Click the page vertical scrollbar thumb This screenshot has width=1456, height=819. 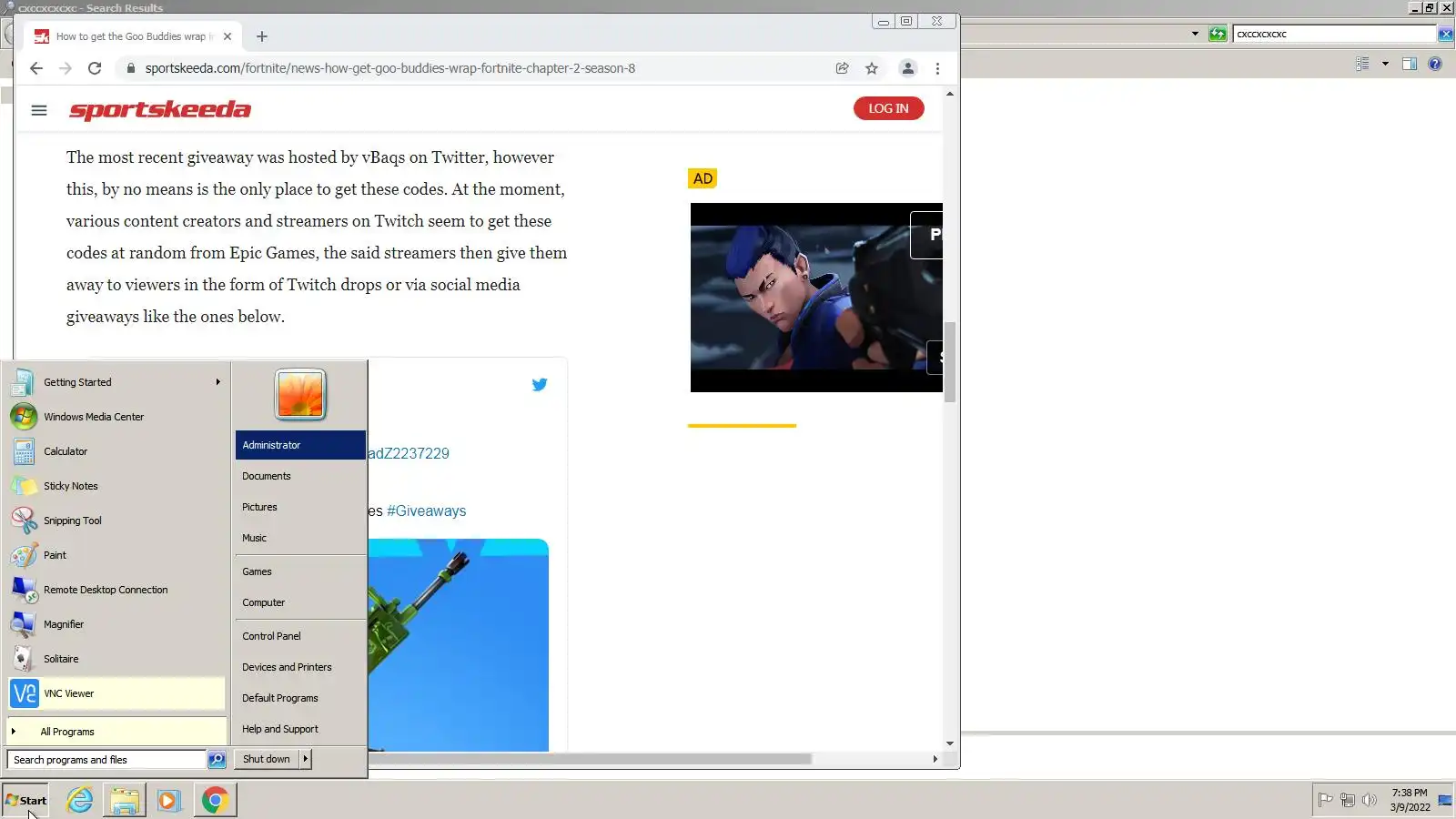coord(950,361)
